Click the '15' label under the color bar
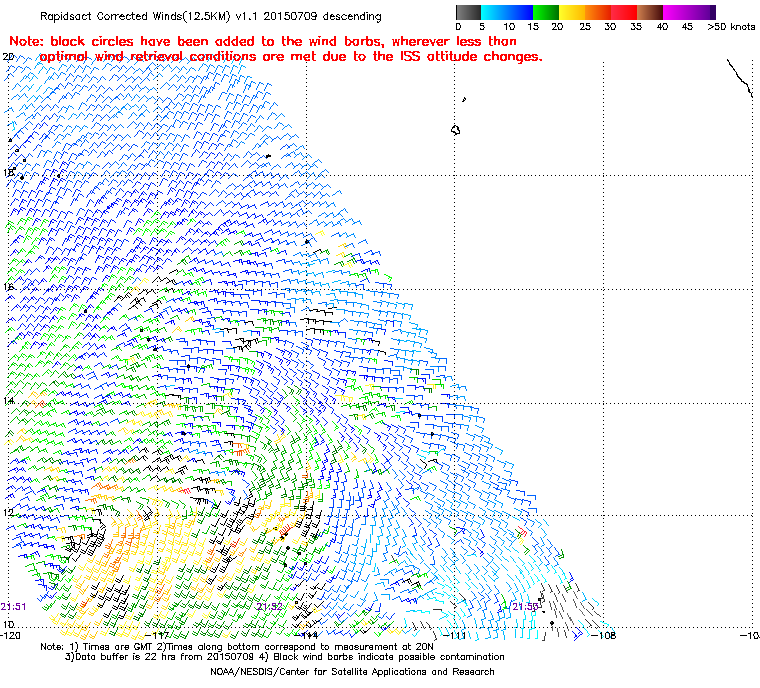The height and width of the screenshot is (688, 760). tap(533, 27)
